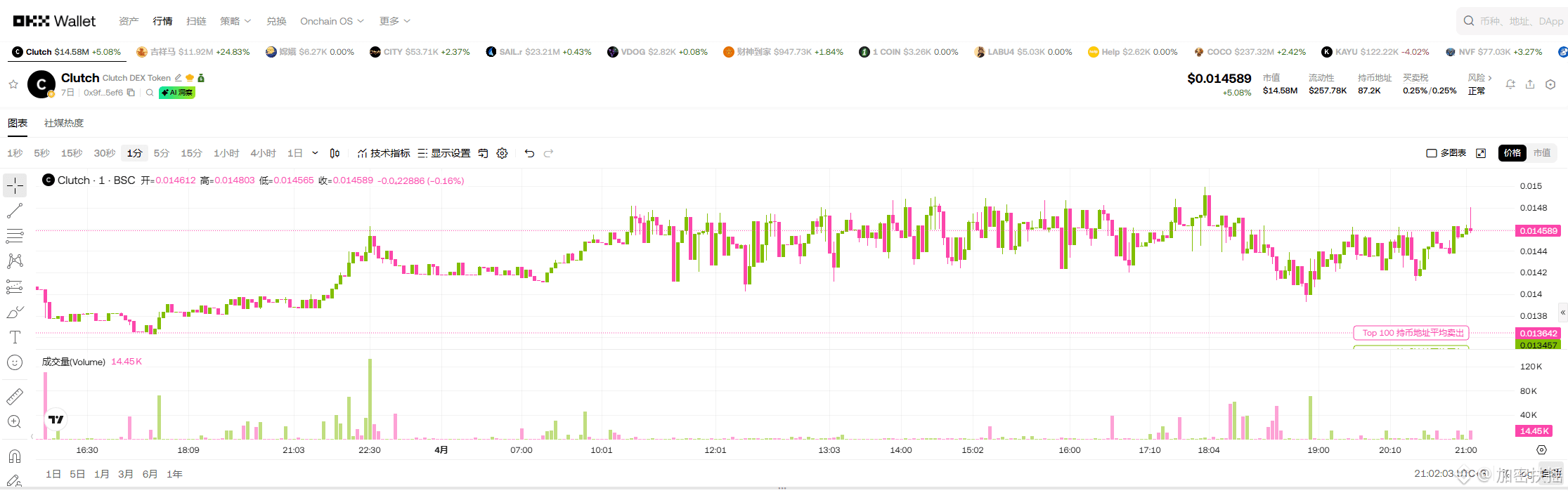
Task: Click the 0.014589 current price axis label
Action: pyautogui.click(x=1538, y=230)
